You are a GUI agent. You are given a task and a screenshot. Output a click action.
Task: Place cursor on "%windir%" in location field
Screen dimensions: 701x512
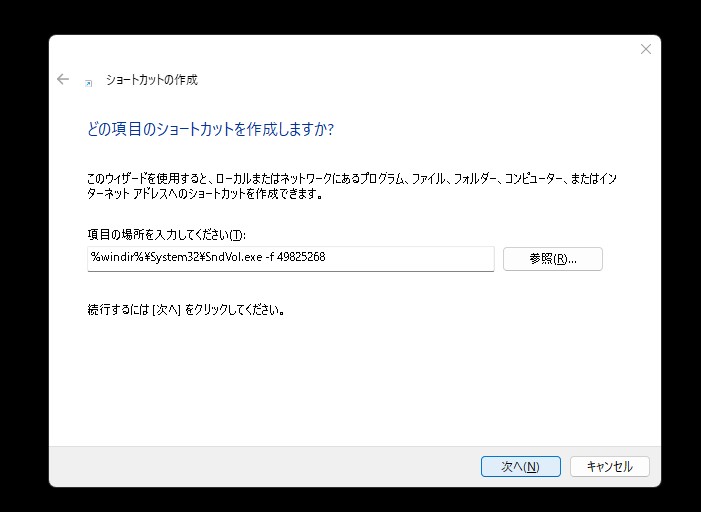(x=114, y=258)
